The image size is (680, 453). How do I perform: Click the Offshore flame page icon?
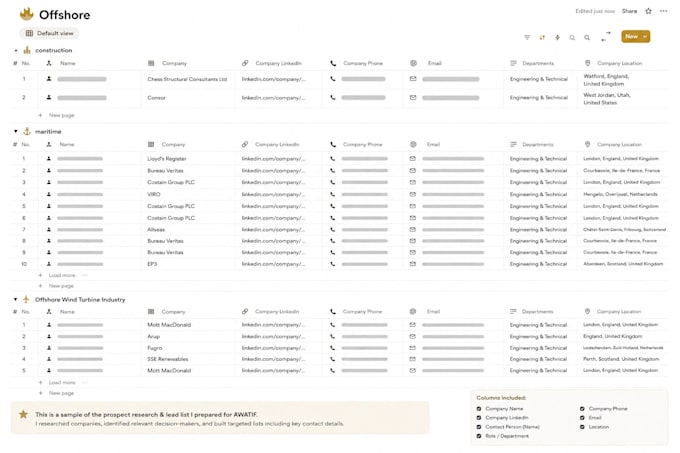(x=26, y=14)
